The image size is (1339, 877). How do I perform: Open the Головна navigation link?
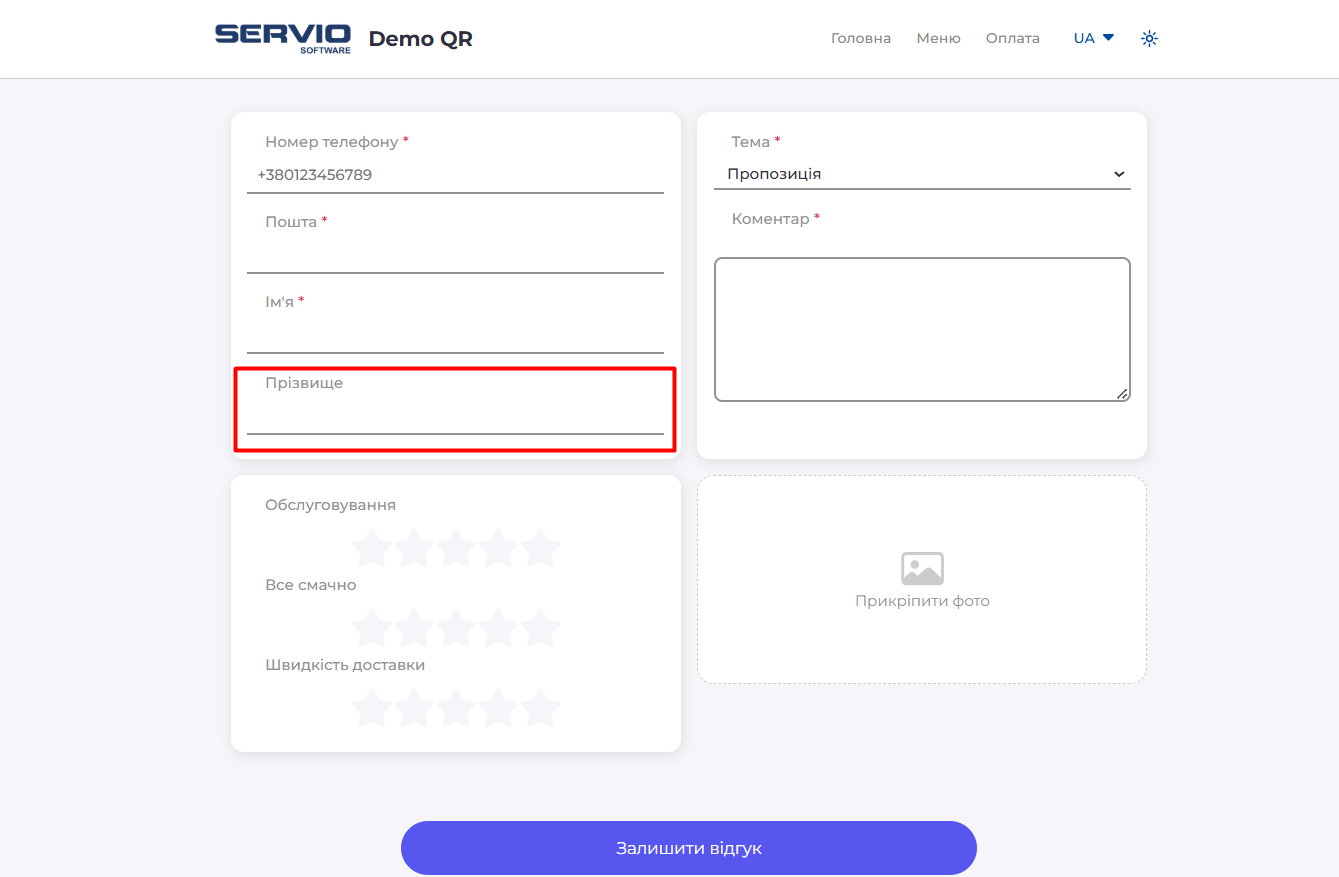point(860,38)
